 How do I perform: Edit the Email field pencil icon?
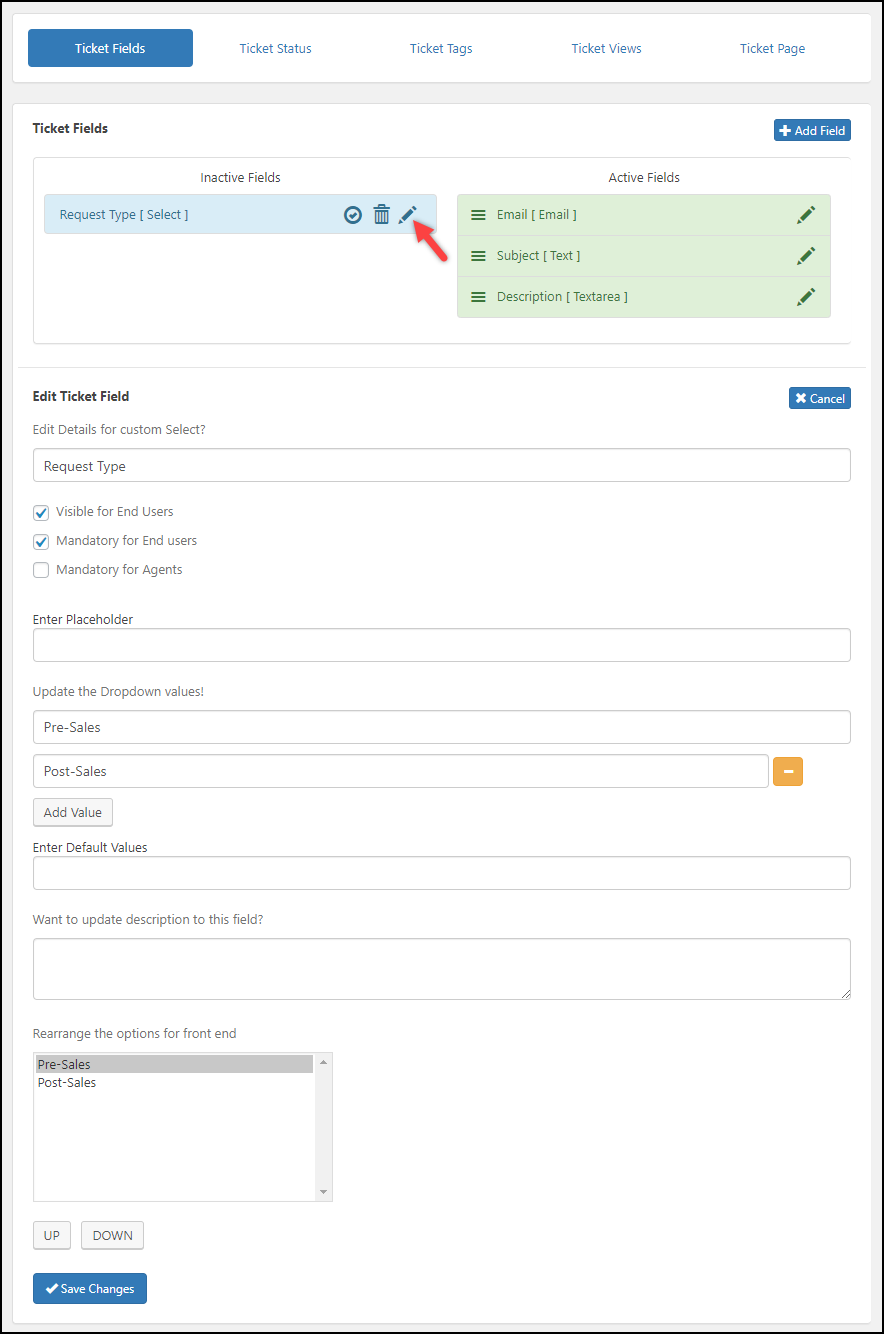[x=806, y=215]
